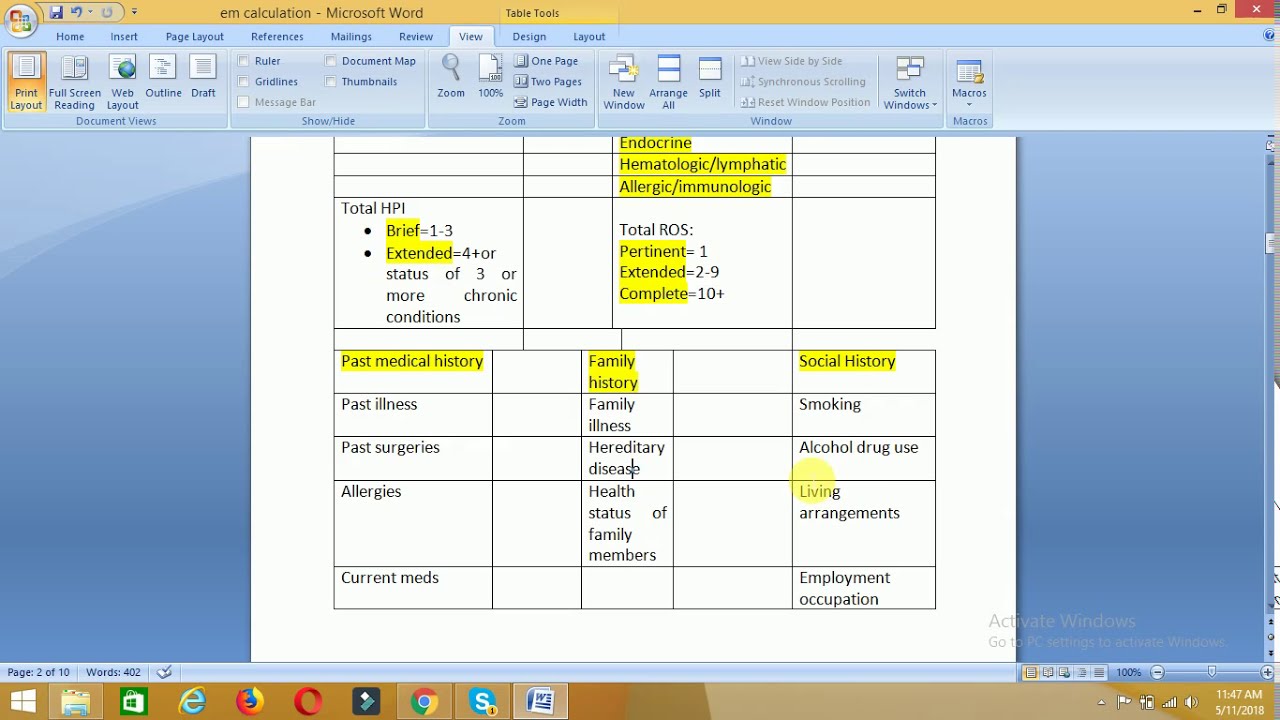The height and width of the screenshot is (720, 1280).
Task: Open Skype from taskbar
Action: point(483,702)
